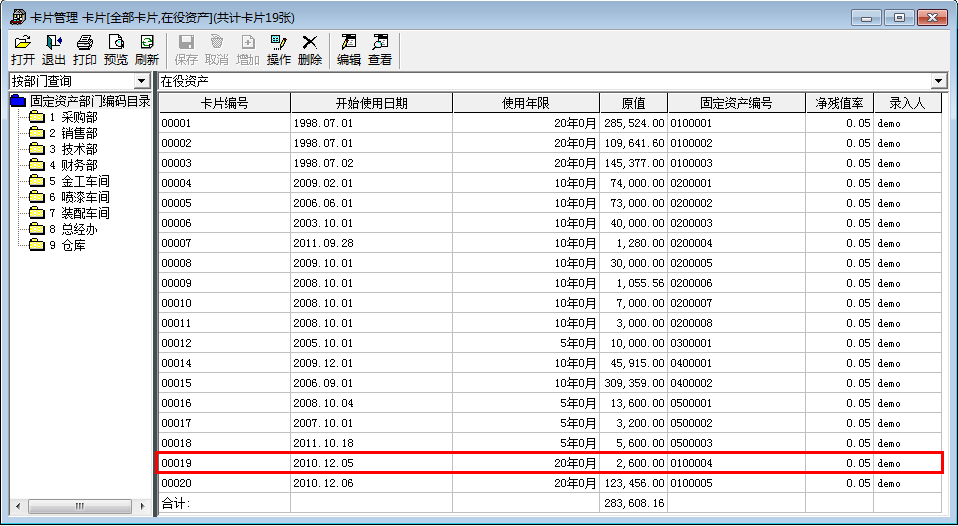Click the 开始使用日期 column header
958x526 pixels.
click(371, 103)
